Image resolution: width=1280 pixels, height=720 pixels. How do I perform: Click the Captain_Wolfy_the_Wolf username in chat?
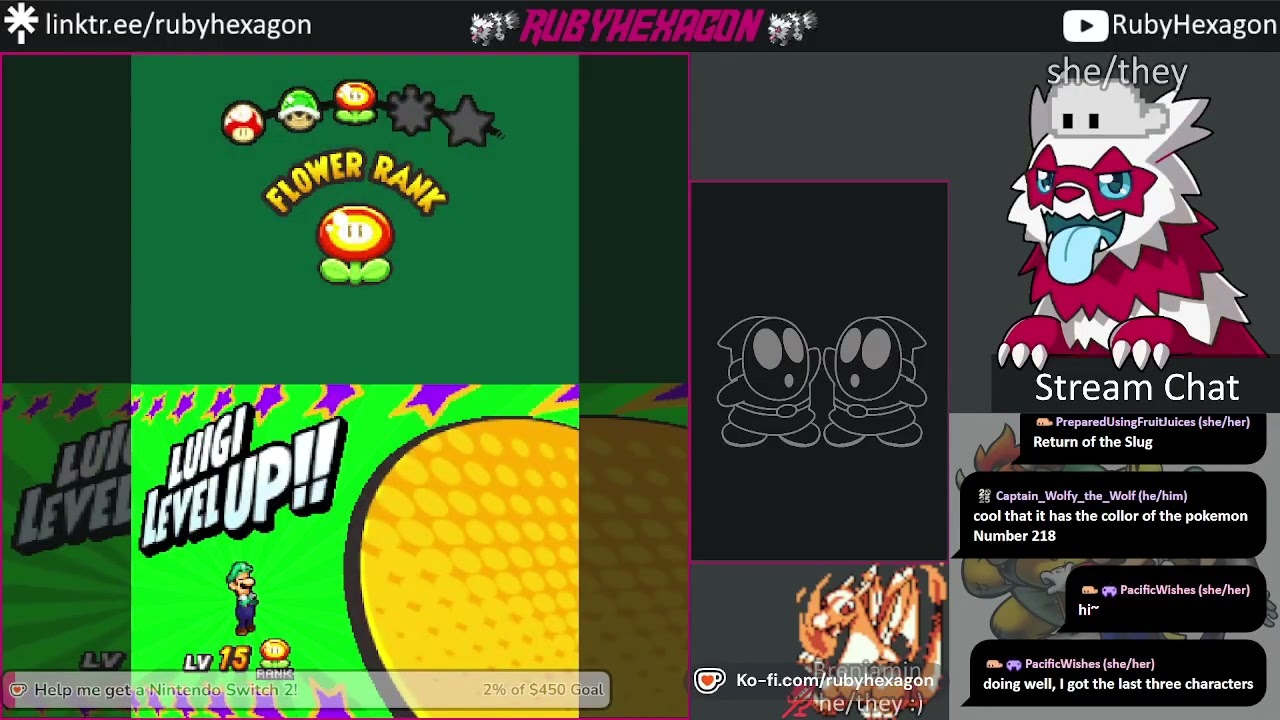1091,496
